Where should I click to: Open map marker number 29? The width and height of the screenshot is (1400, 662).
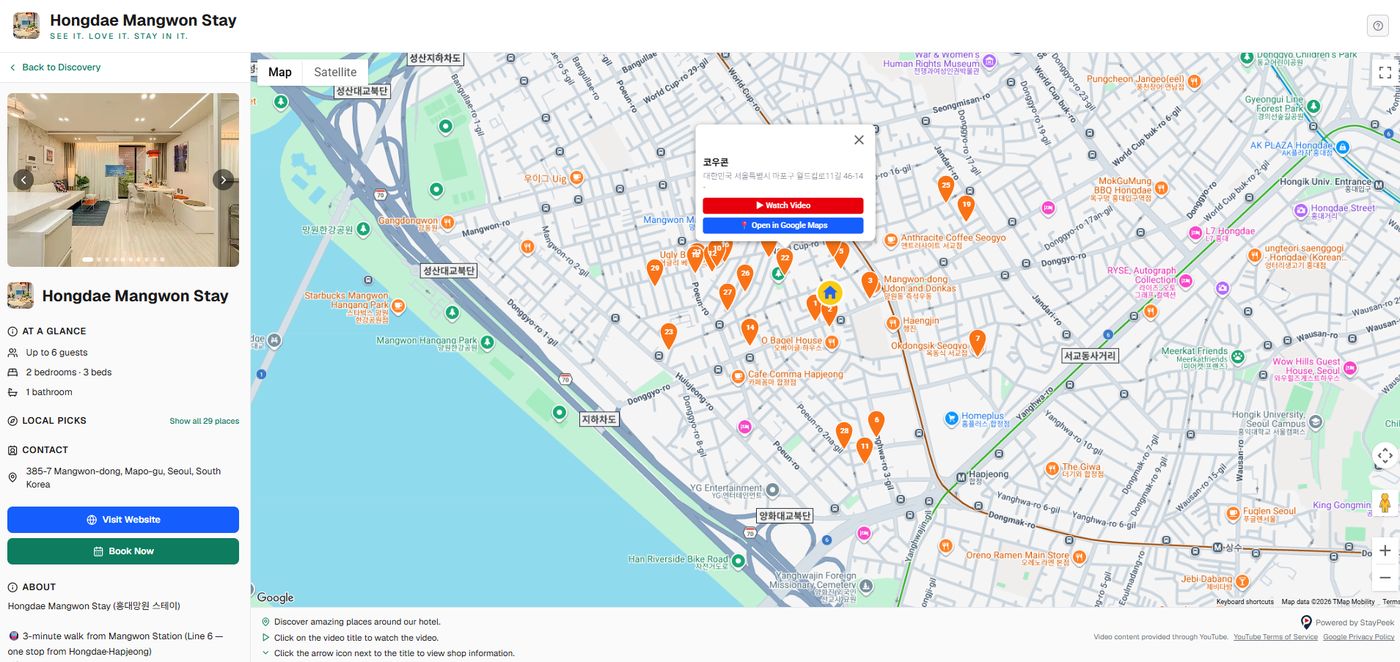[655, 271]
